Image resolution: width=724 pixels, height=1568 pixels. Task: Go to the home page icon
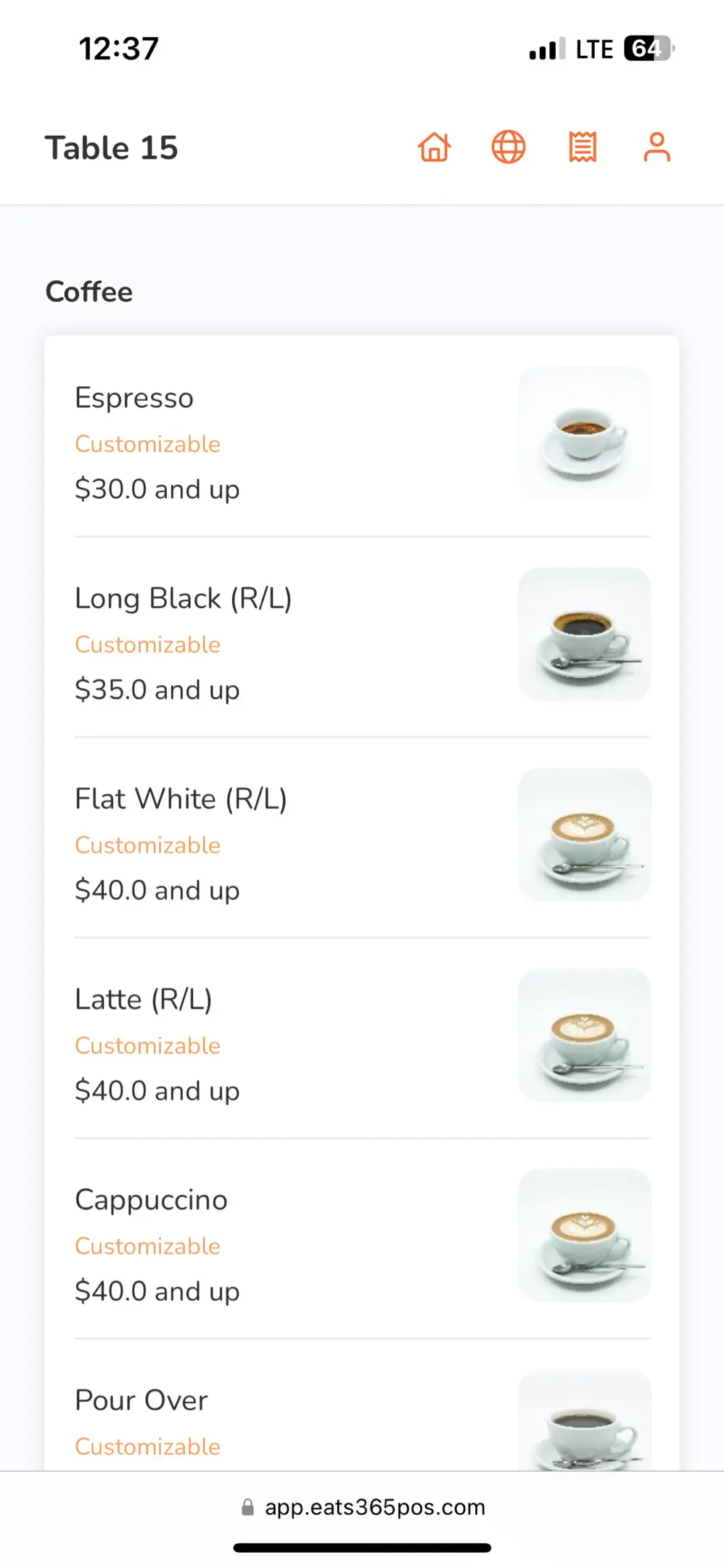[435, 147]
